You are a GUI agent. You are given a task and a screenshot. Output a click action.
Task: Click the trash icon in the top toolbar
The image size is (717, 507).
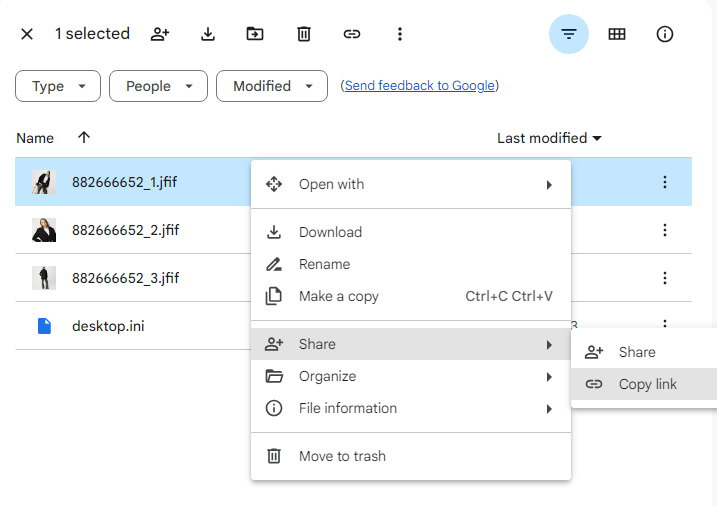[x=304, y=34]
